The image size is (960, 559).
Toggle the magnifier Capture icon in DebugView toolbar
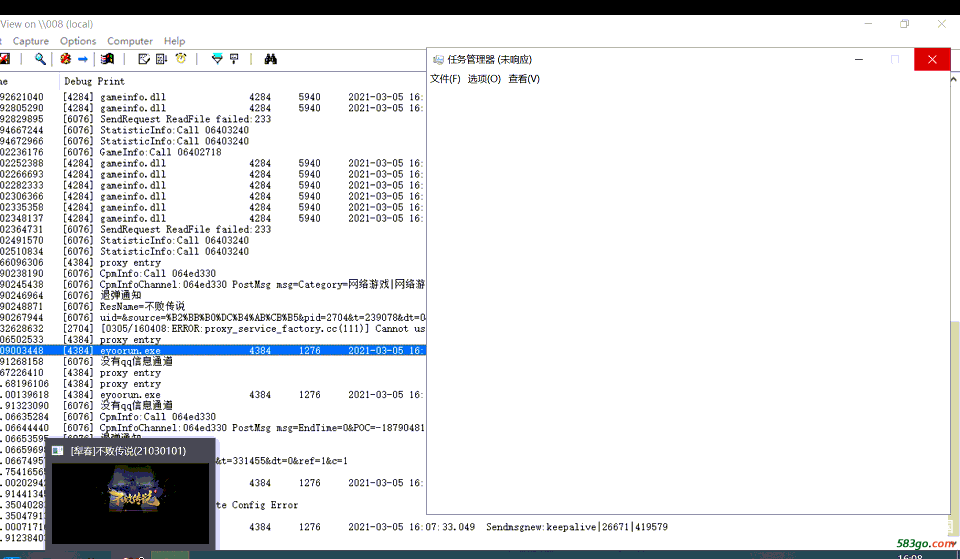tap(40, 59)
